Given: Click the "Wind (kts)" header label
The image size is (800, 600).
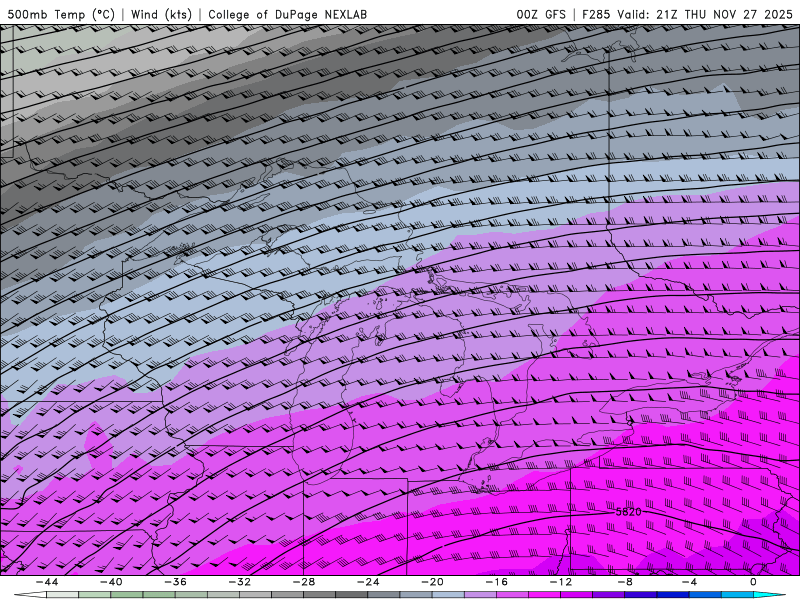Looking at the screenshot, I should 161,14.
